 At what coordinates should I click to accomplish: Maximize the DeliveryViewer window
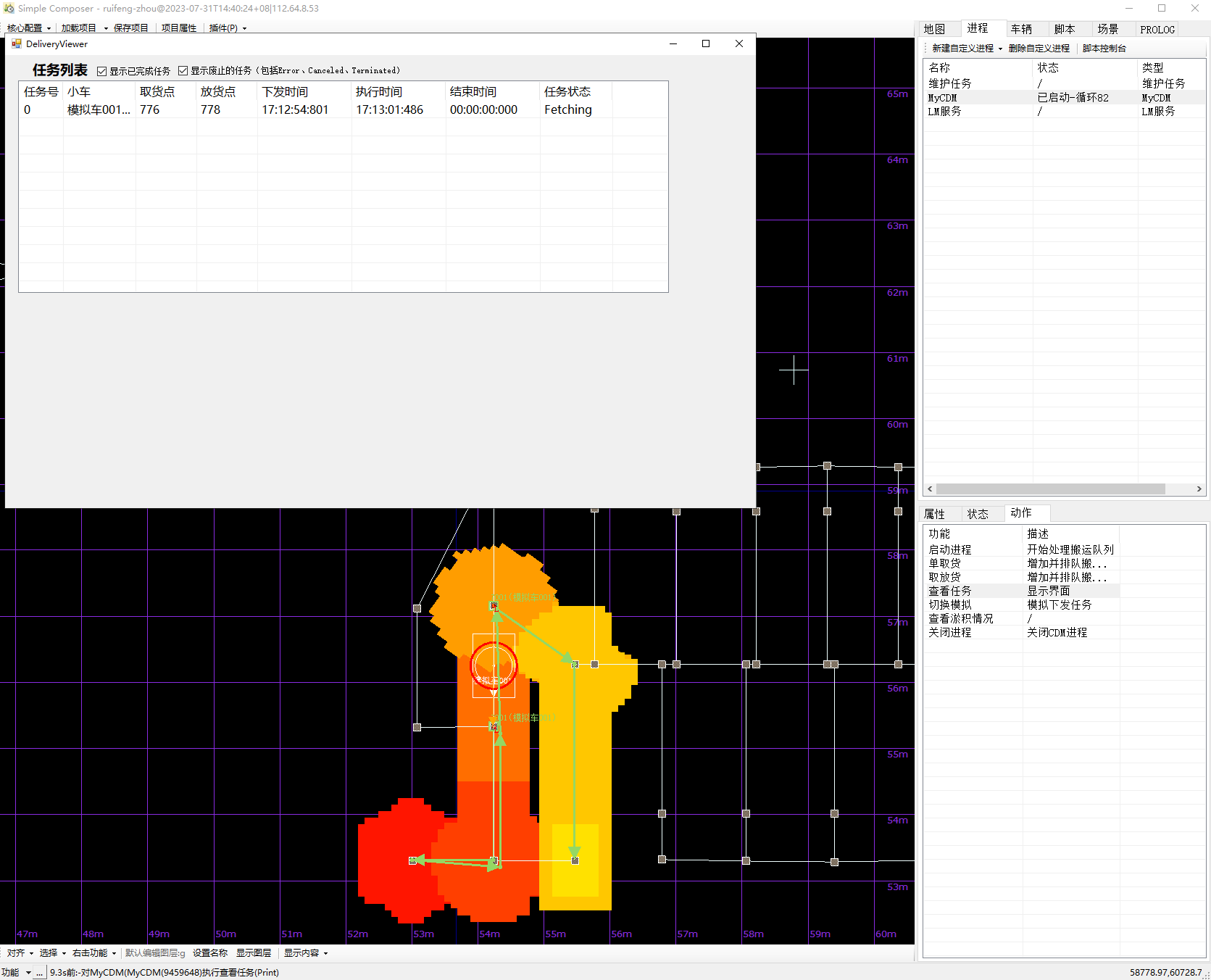(705, 44)
